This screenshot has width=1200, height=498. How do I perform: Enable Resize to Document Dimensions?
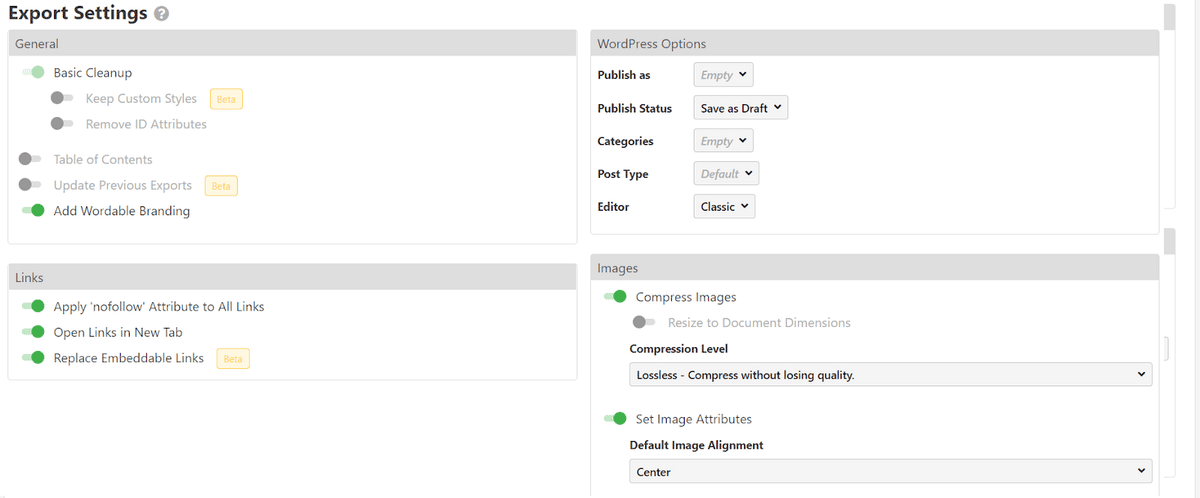645,323
